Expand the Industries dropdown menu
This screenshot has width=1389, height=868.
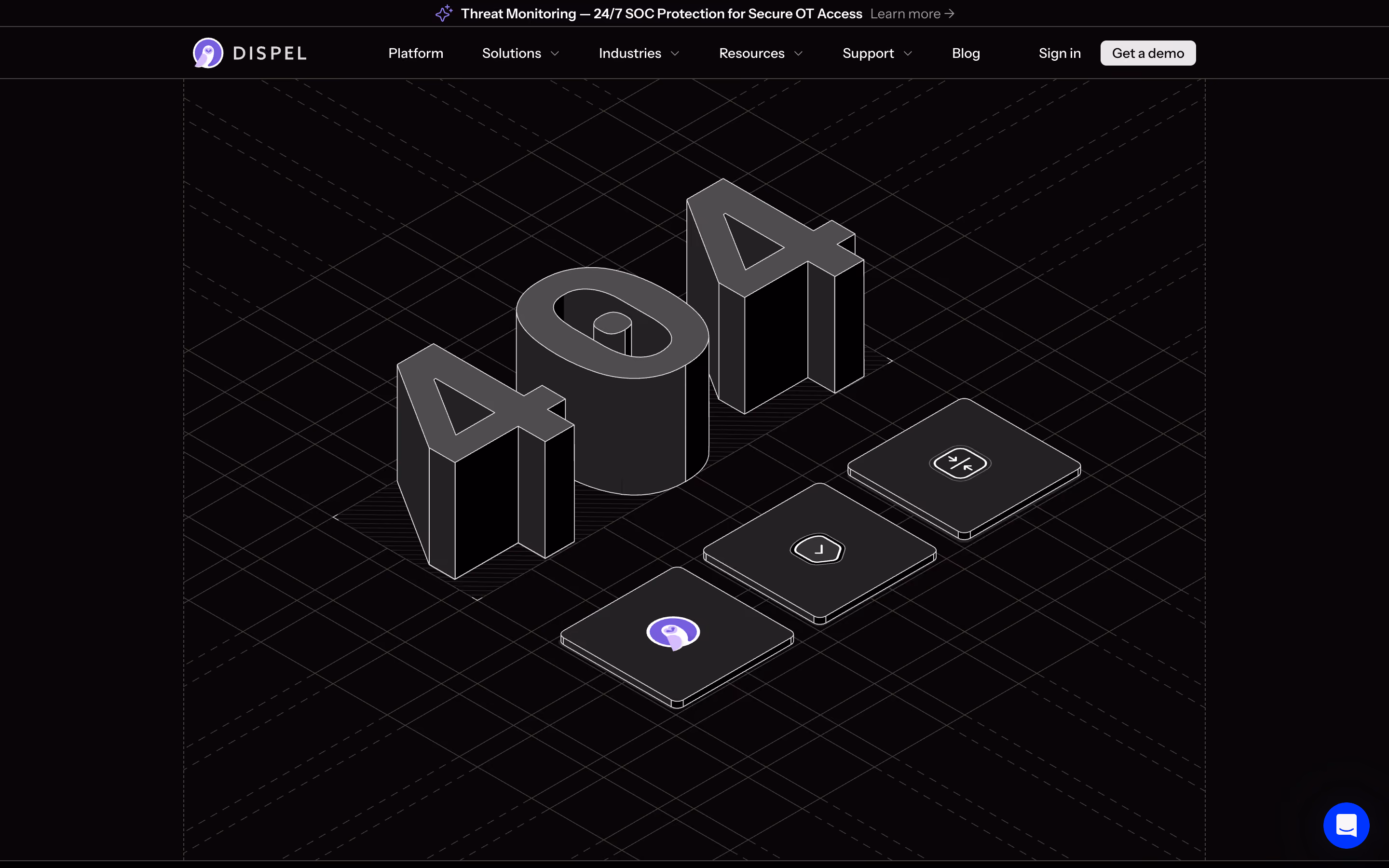639,54
